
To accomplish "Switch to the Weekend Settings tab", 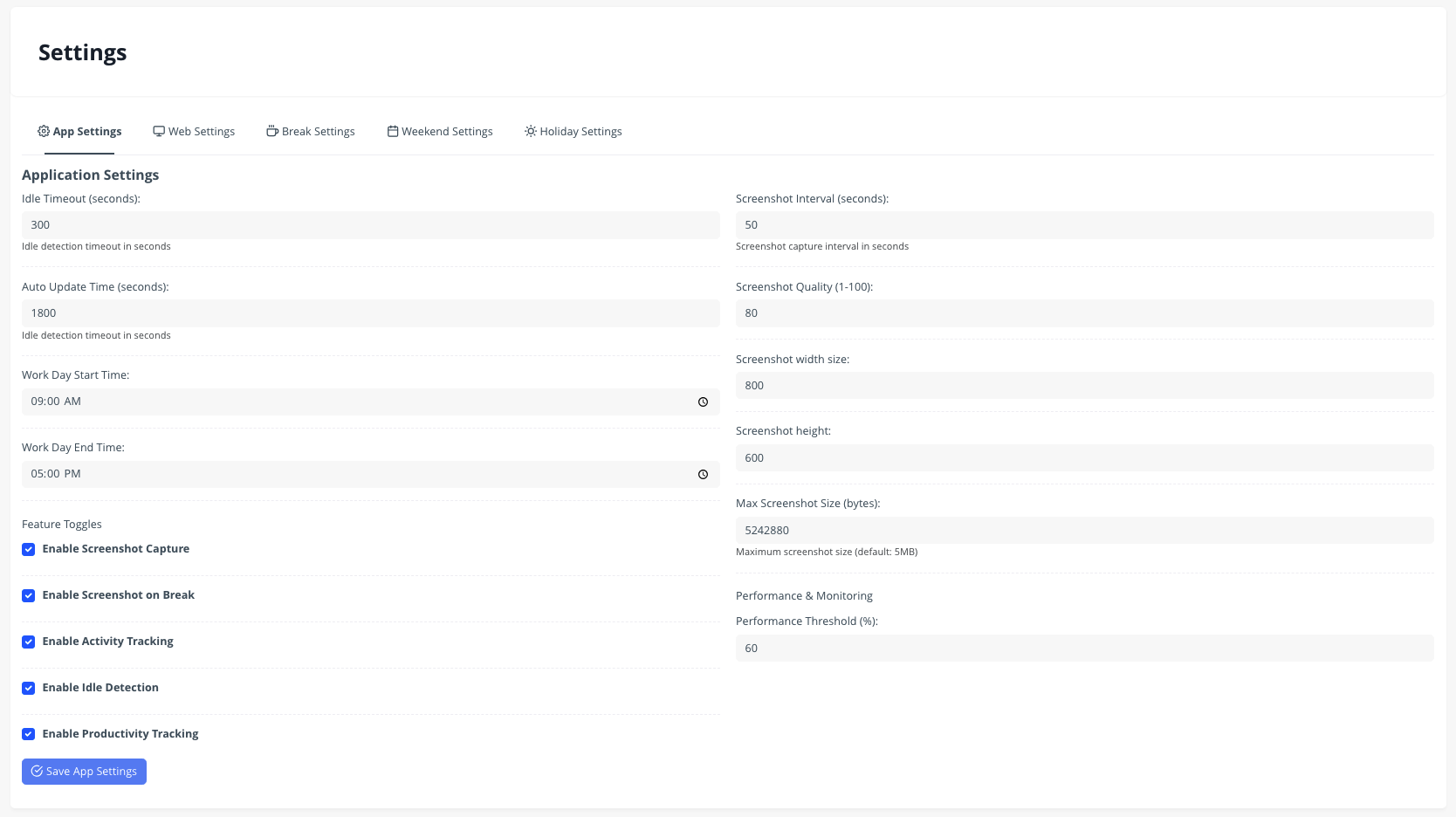I will 447,132.
